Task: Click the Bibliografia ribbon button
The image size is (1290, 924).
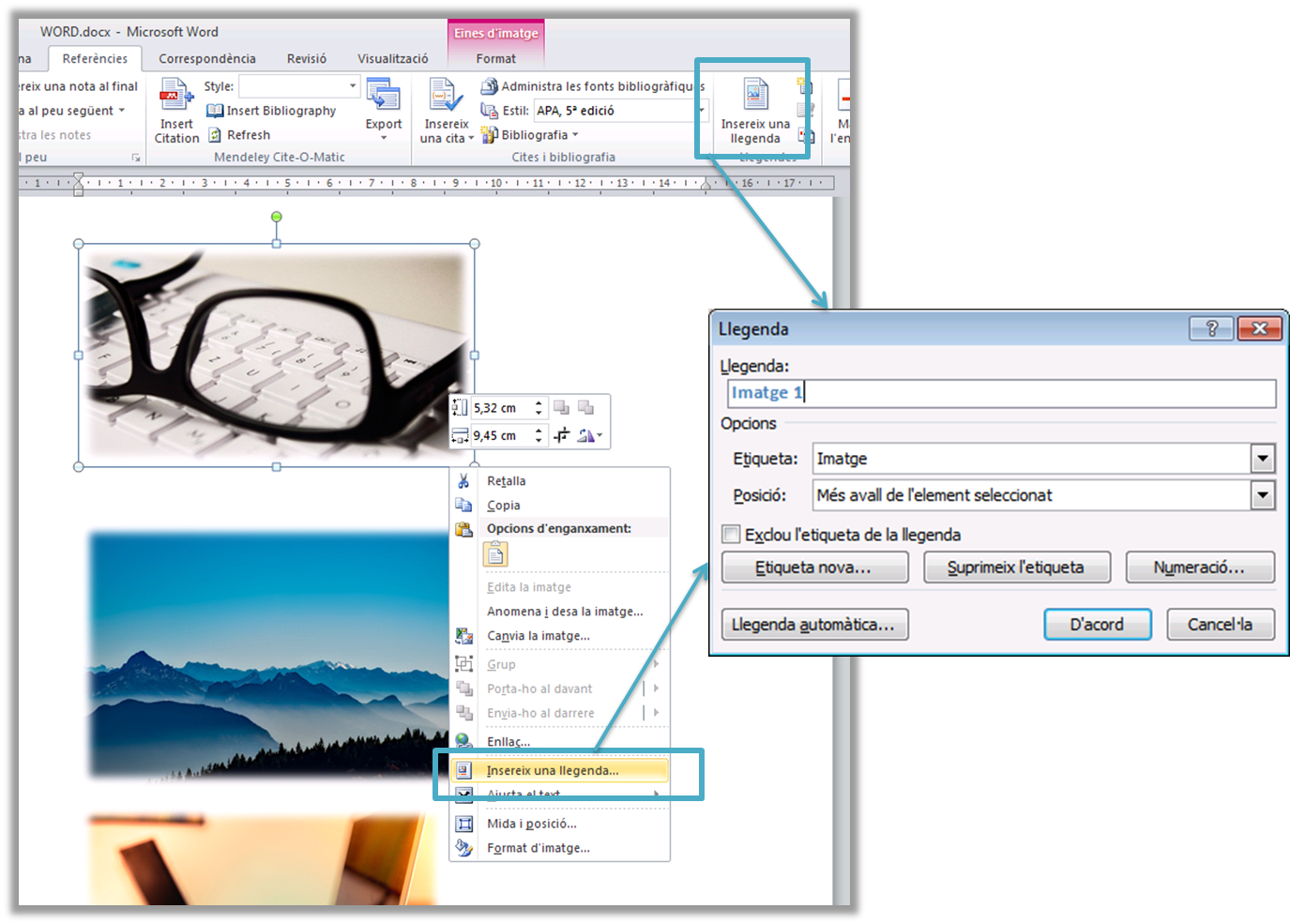Action: (x=530, y=135)
